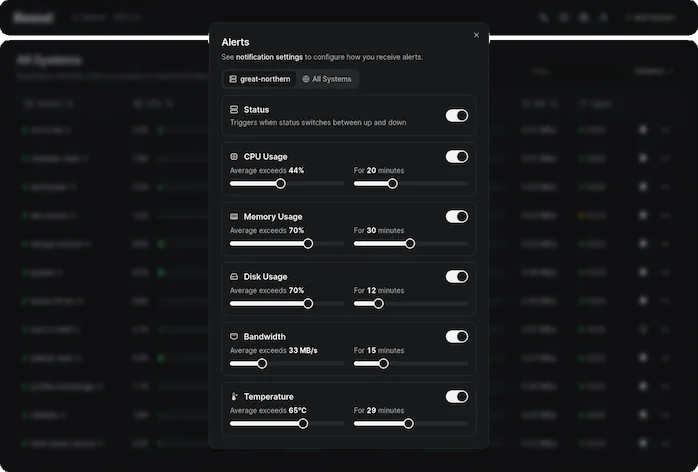The image size is (698, 472).
Task: Select the great-northern tab
Action: [x=259, y=79]
